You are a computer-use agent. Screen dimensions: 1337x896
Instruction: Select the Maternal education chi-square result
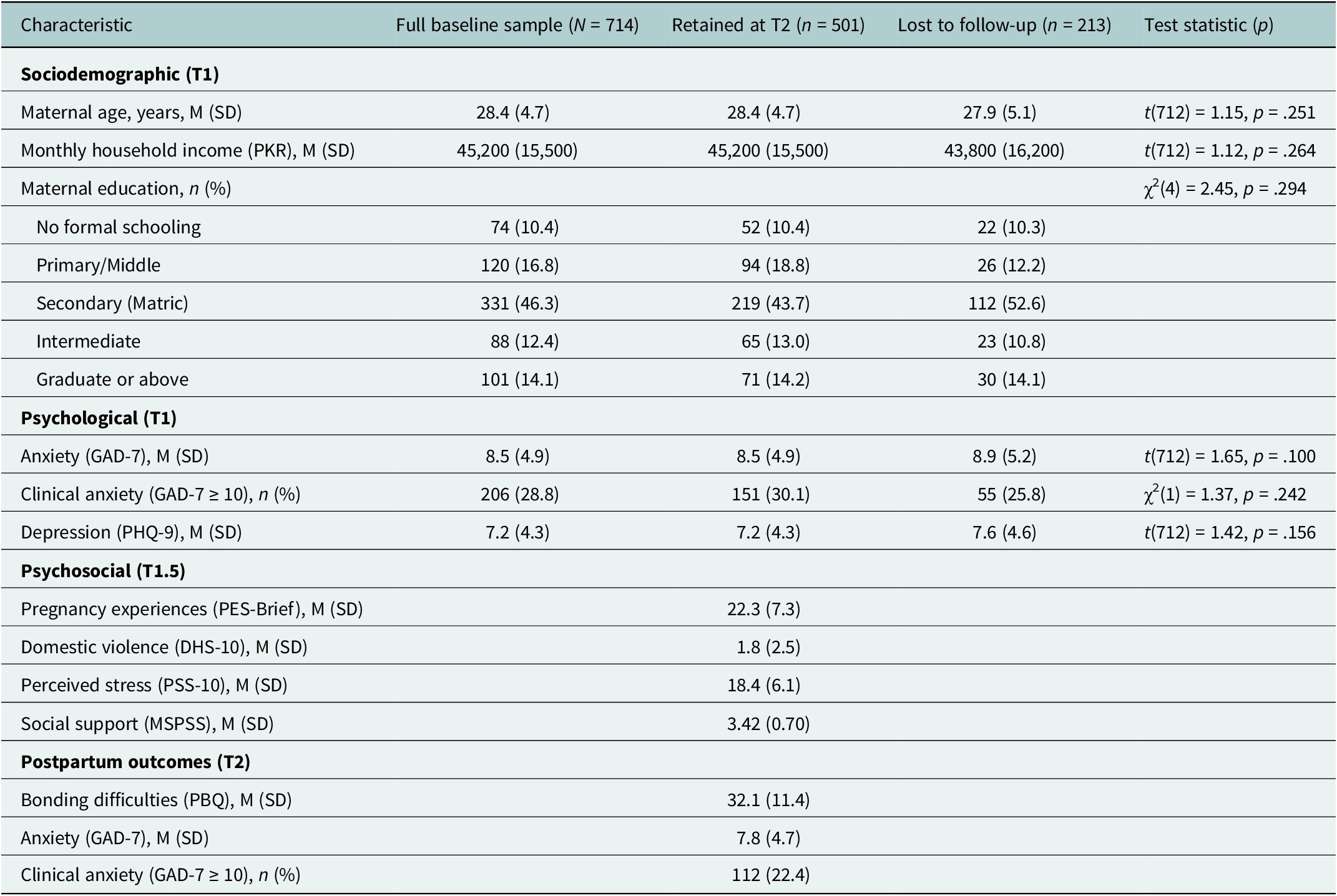pos(1225,188)
